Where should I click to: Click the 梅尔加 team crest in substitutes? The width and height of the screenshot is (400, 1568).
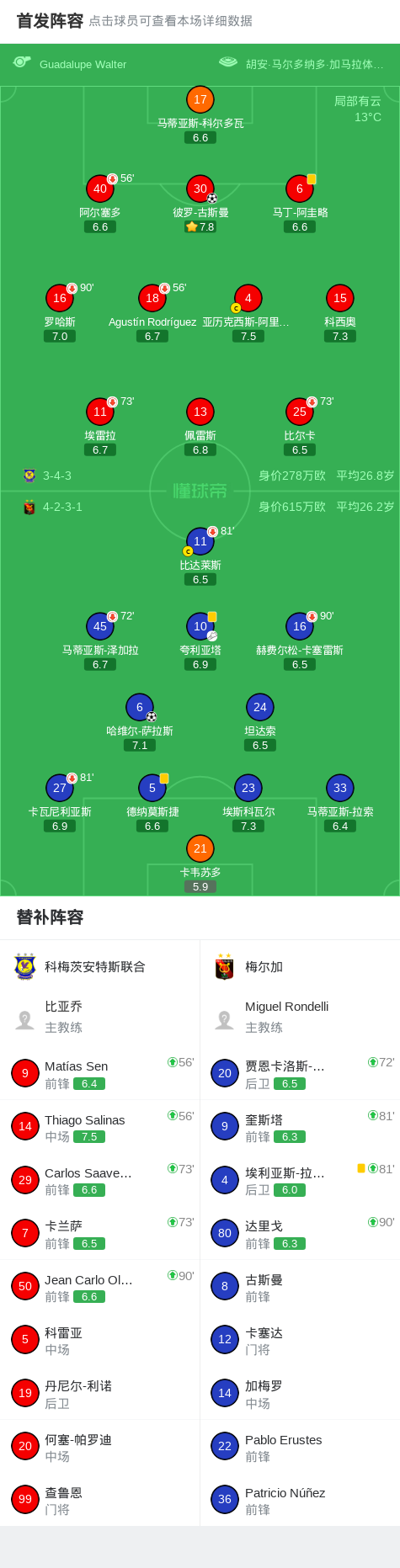224,967
